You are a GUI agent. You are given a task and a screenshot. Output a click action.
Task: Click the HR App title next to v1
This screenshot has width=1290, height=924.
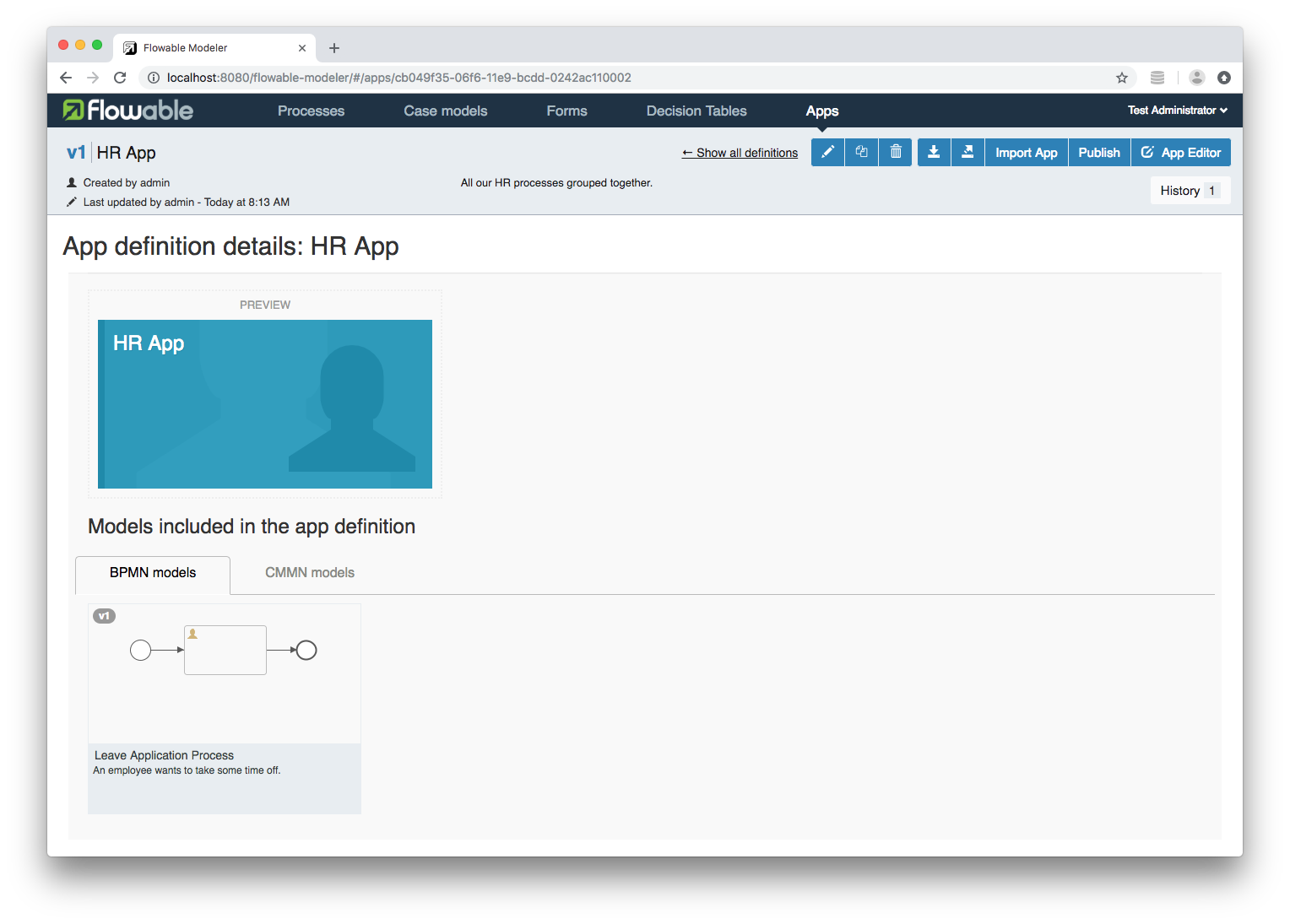point(127,153)
